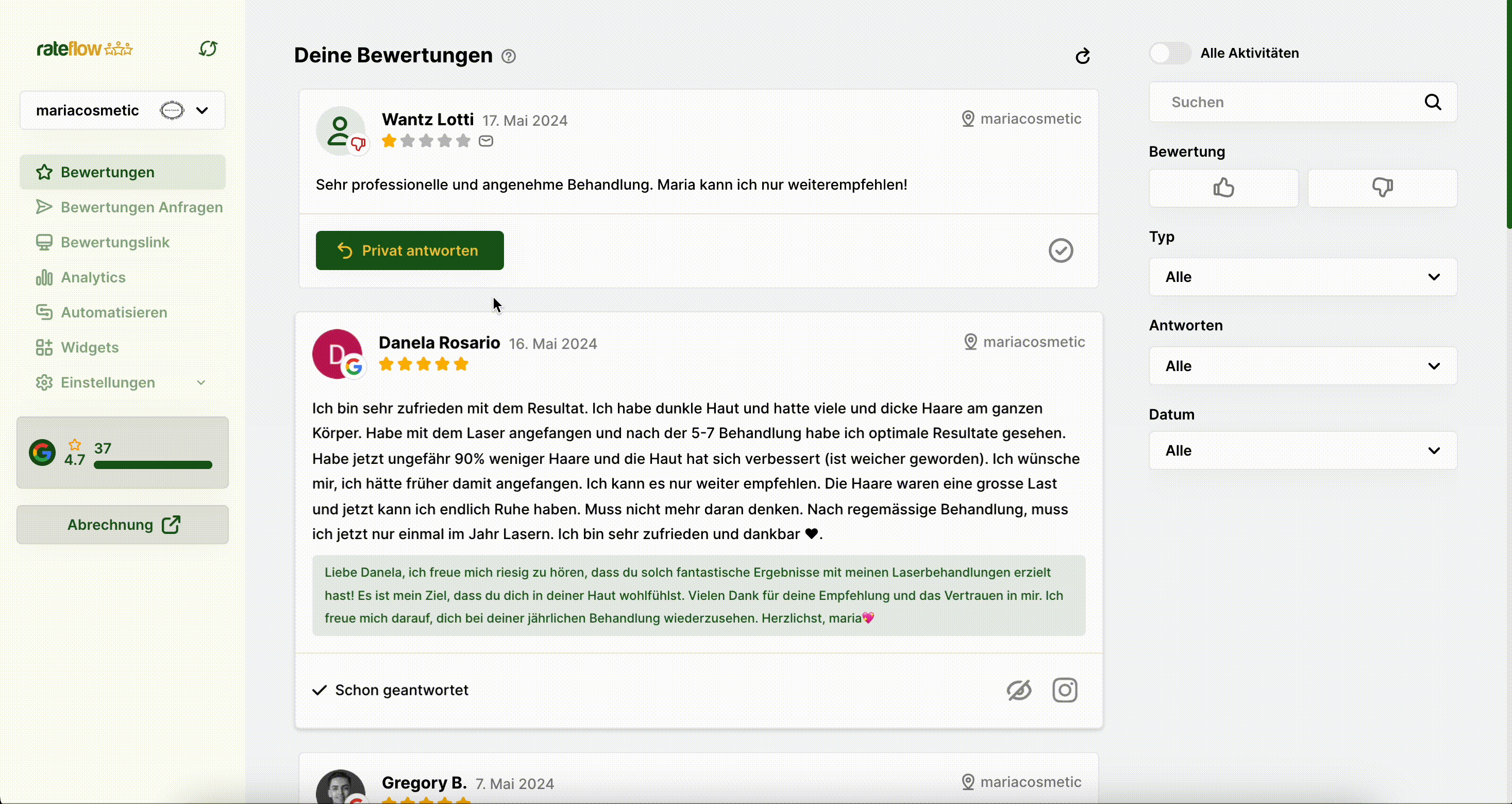
Task: Open the Typ filter dropdown
Action: (x=1302, y=277)
